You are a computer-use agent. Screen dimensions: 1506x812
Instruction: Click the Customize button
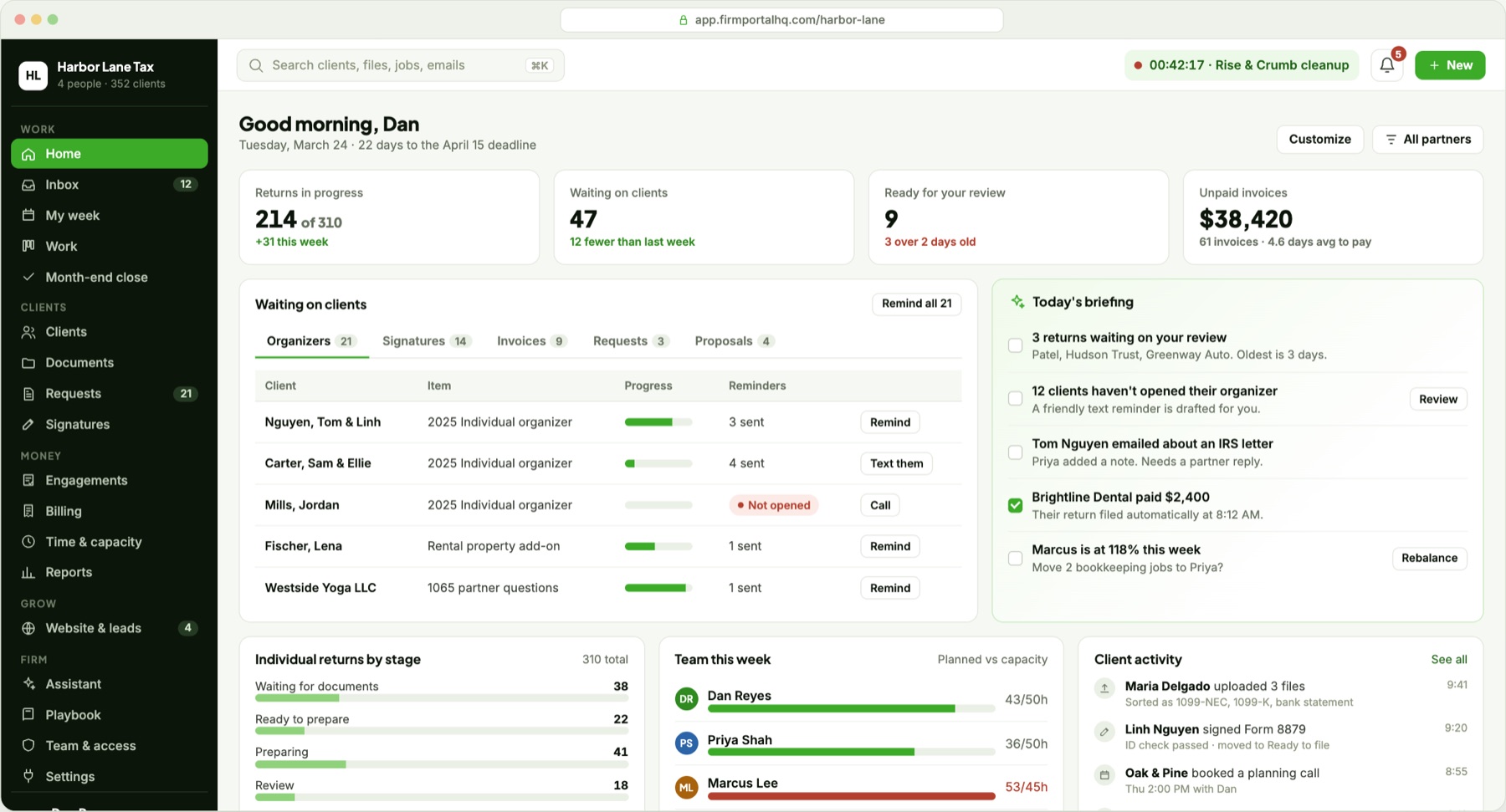[1319, 140]
